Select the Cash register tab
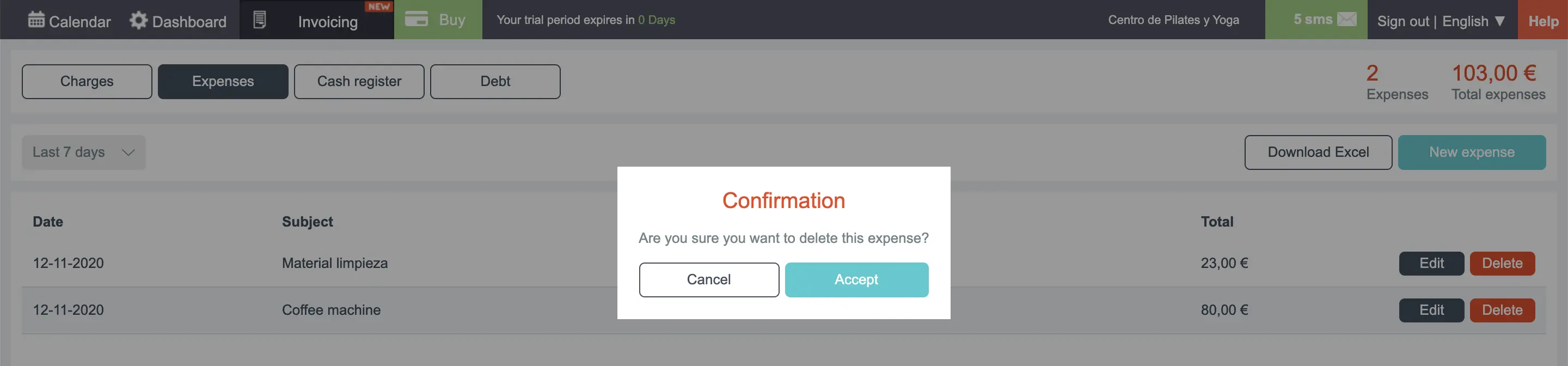Screen dimensions: 1568x366 pyautogui.click(x=359, y=82)
